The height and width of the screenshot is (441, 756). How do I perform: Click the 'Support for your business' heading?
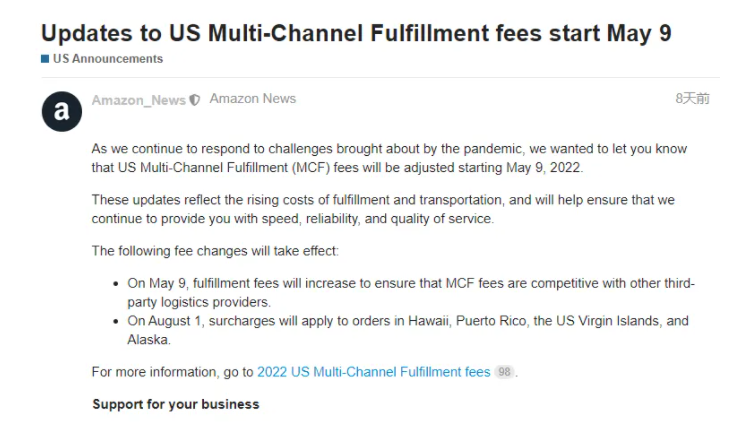[176, 404]
